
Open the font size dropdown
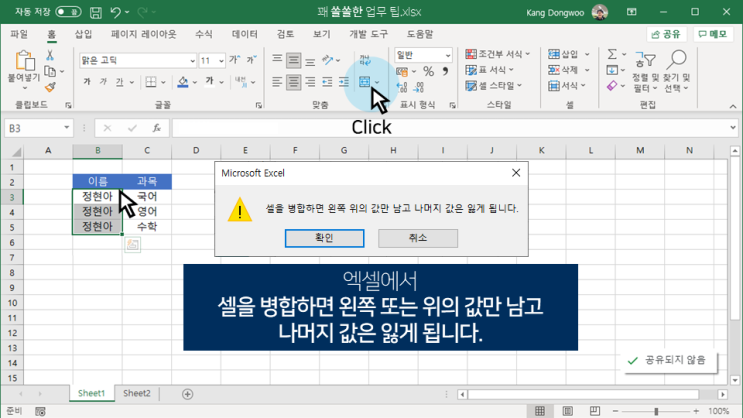coord(221,61)
